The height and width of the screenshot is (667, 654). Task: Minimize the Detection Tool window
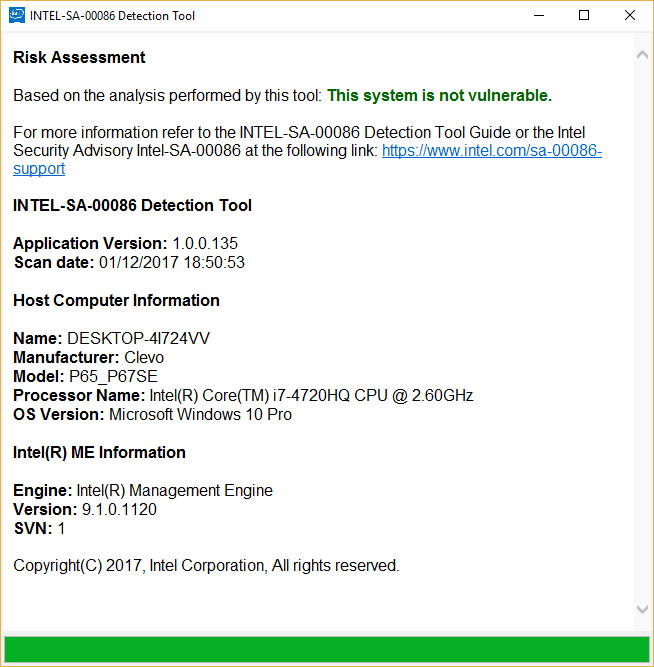point(539,15)
